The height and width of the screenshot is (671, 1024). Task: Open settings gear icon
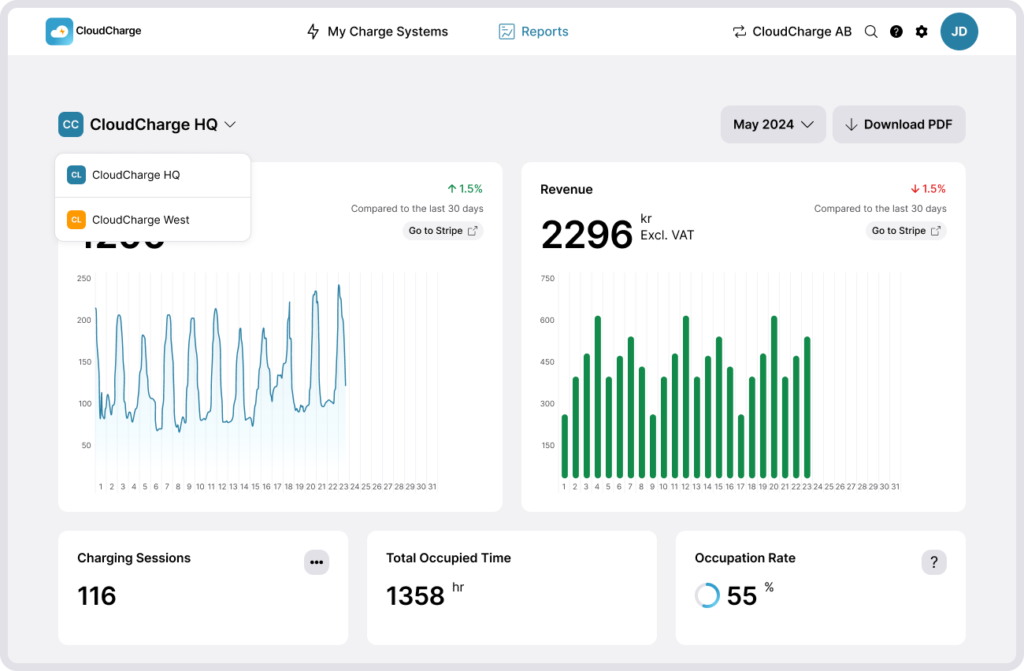pos(922,31)
